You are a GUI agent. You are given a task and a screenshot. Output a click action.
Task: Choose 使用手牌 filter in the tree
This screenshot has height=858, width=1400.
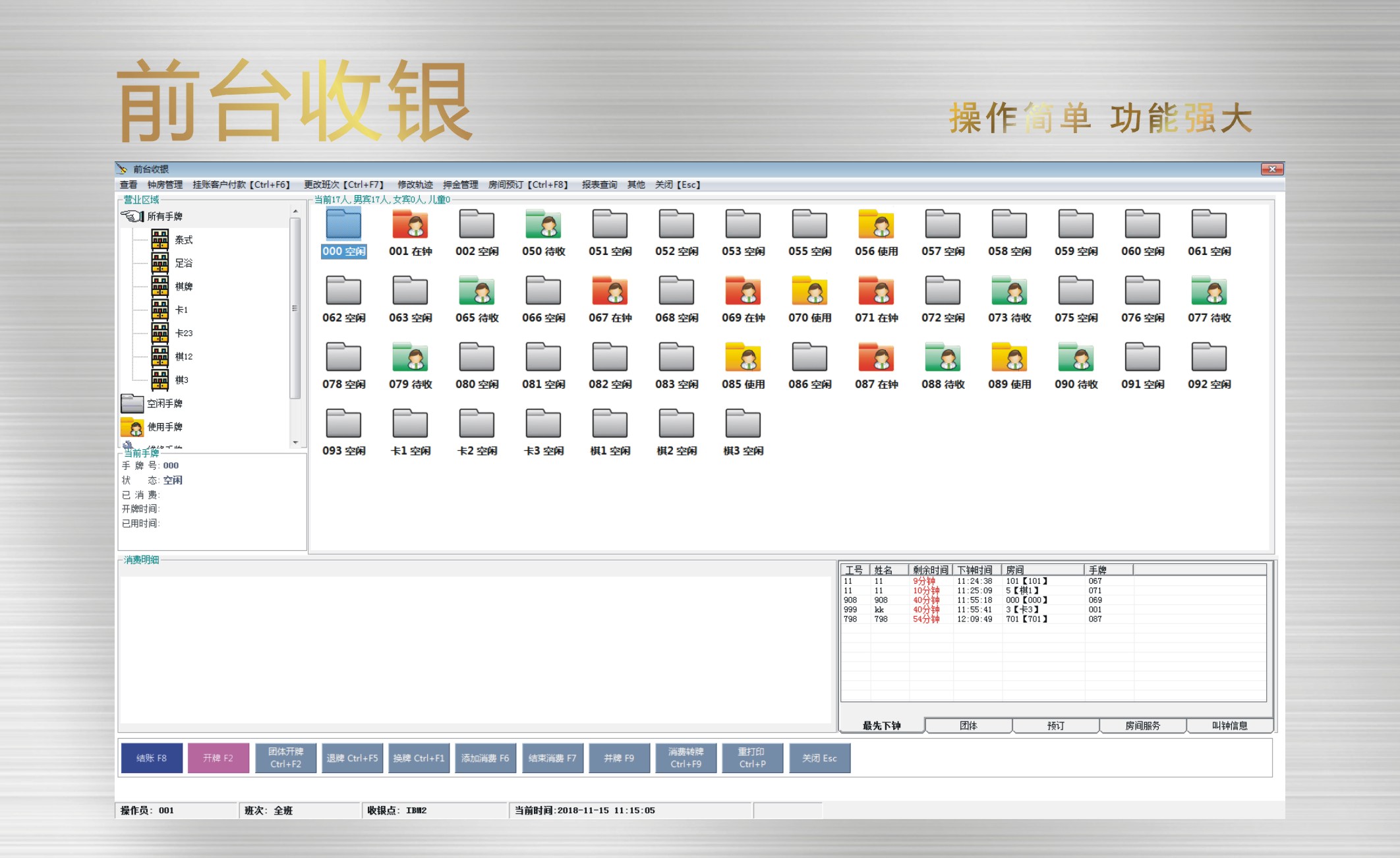pyautogui.click(x=165, y=427)
